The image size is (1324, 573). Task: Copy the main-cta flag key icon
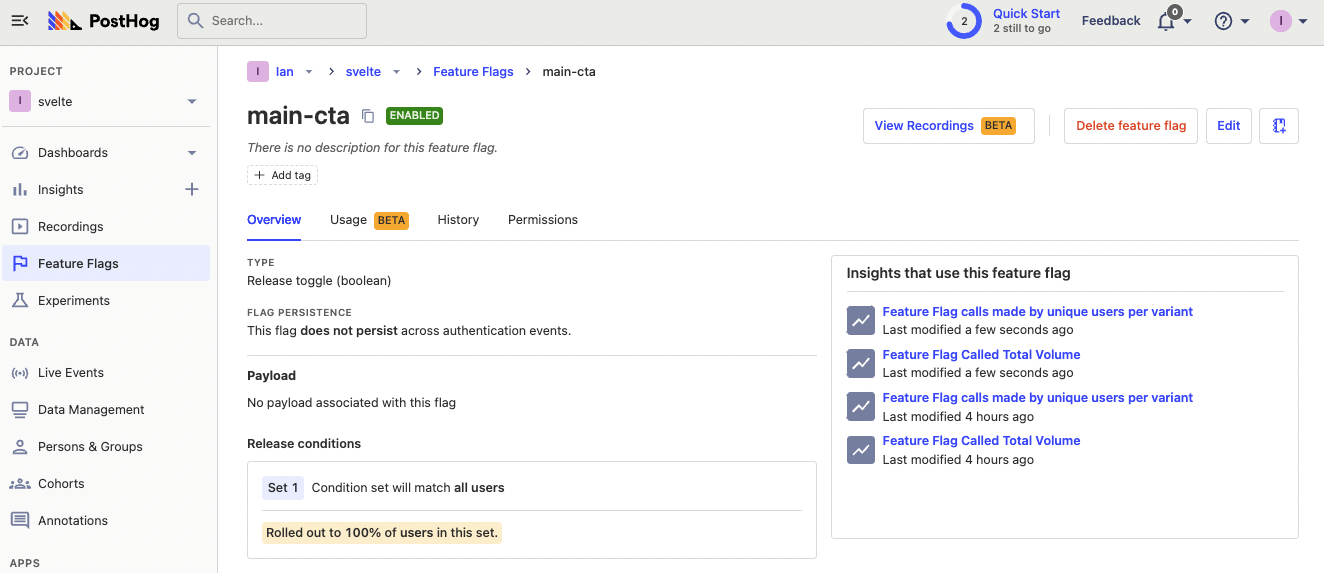click(x=368, y=116)
